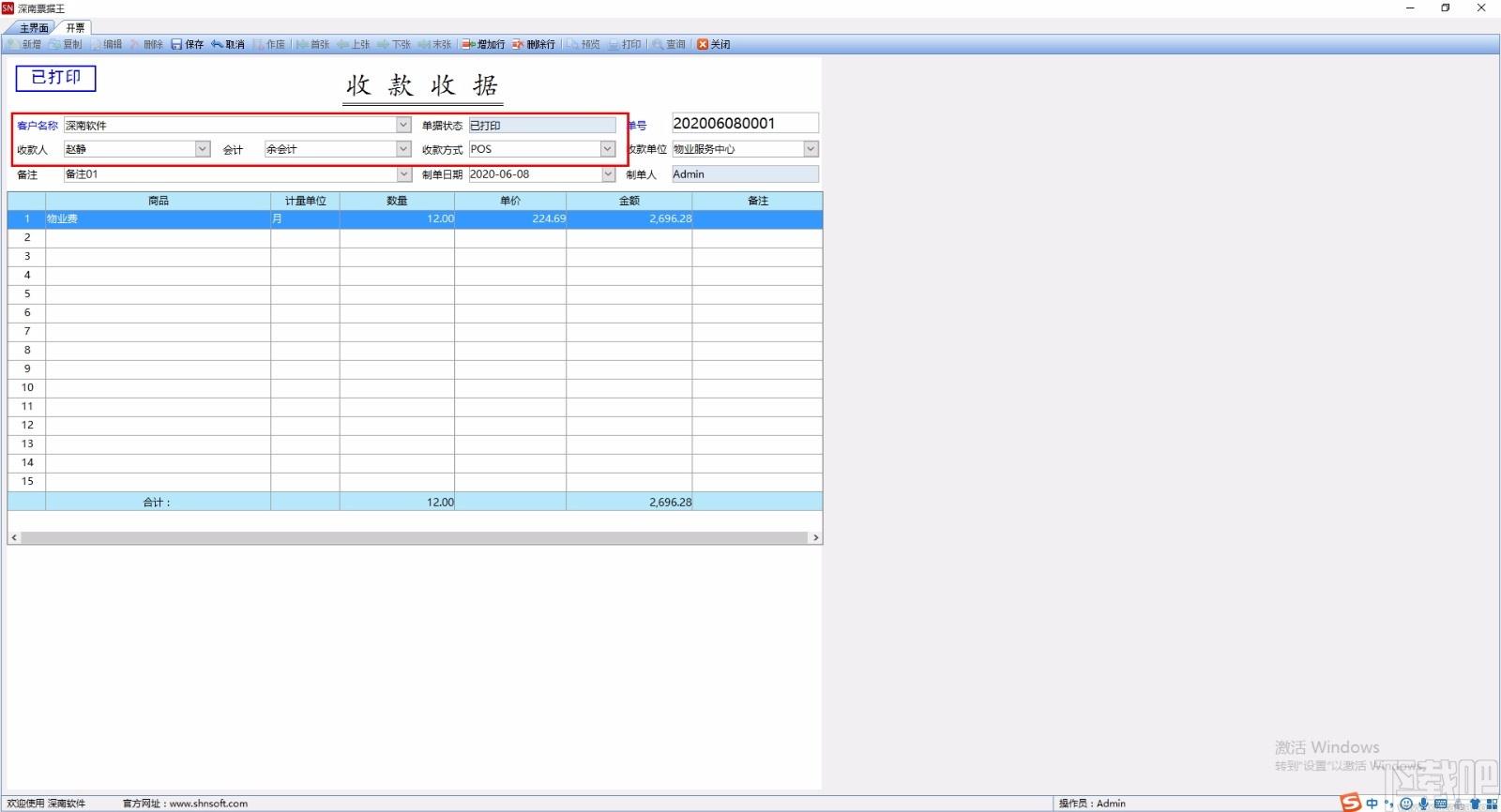
Task: Click the input method microphone icon
Action: tap(1423, 804)
